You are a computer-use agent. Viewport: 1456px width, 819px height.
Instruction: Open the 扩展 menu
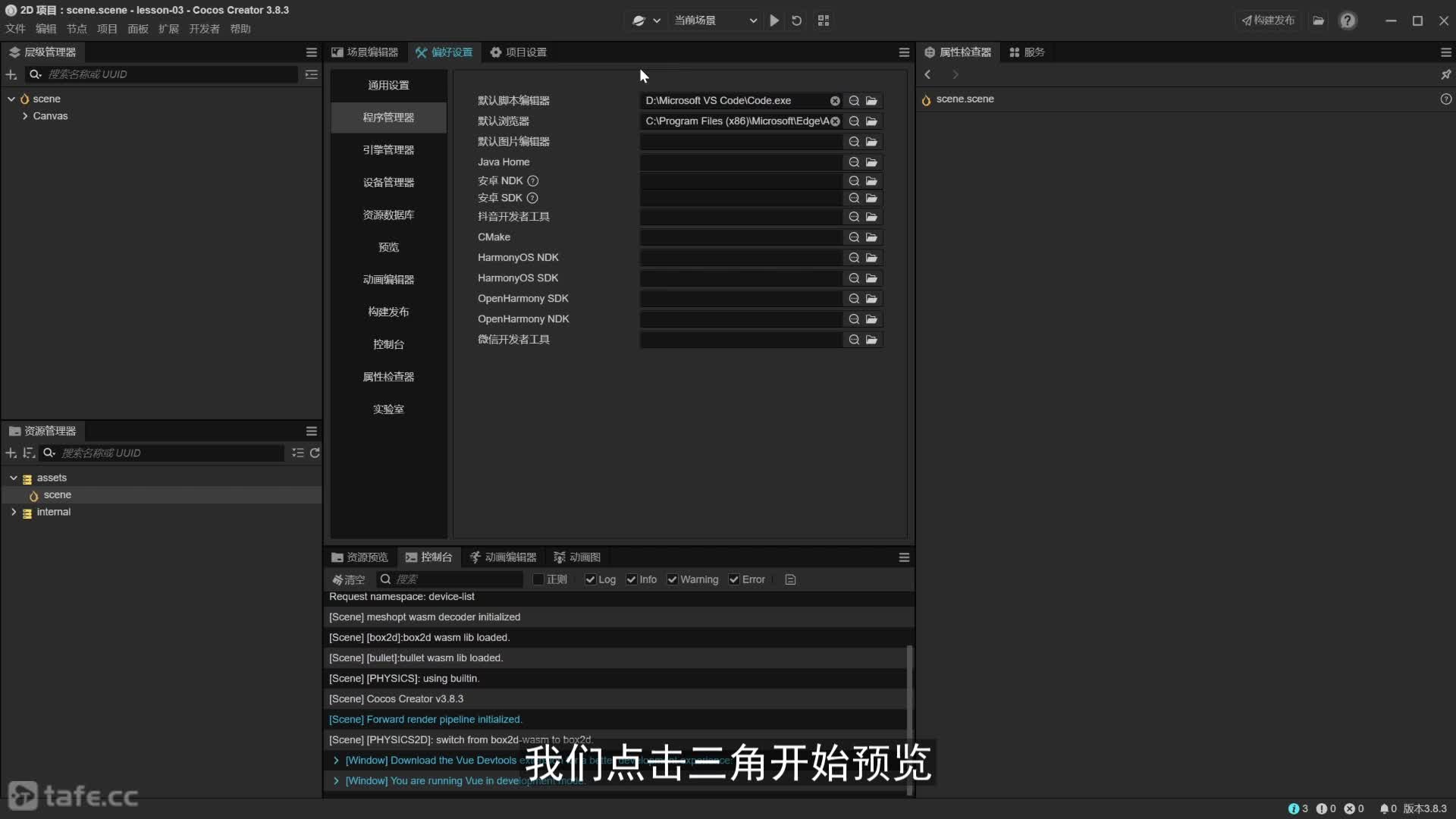[x=168, y=29]
